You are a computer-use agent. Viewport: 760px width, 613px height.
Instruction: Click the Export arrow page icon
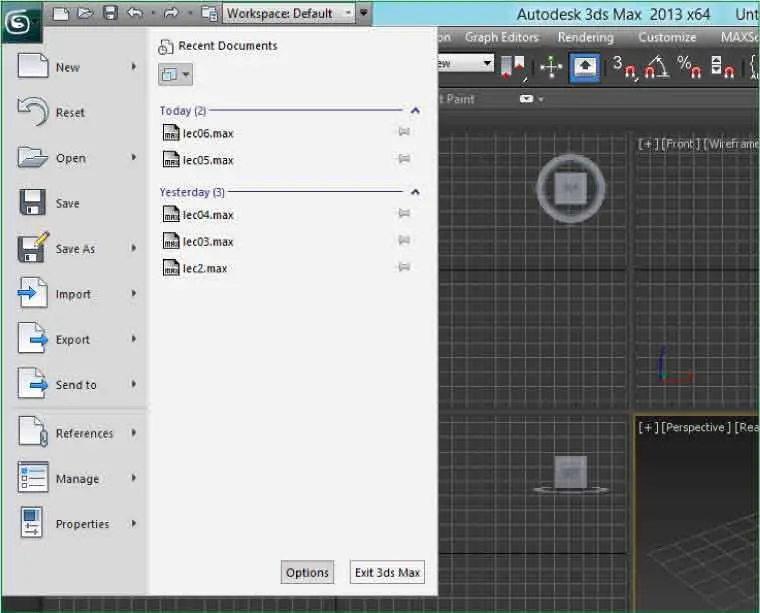point(33,338)
